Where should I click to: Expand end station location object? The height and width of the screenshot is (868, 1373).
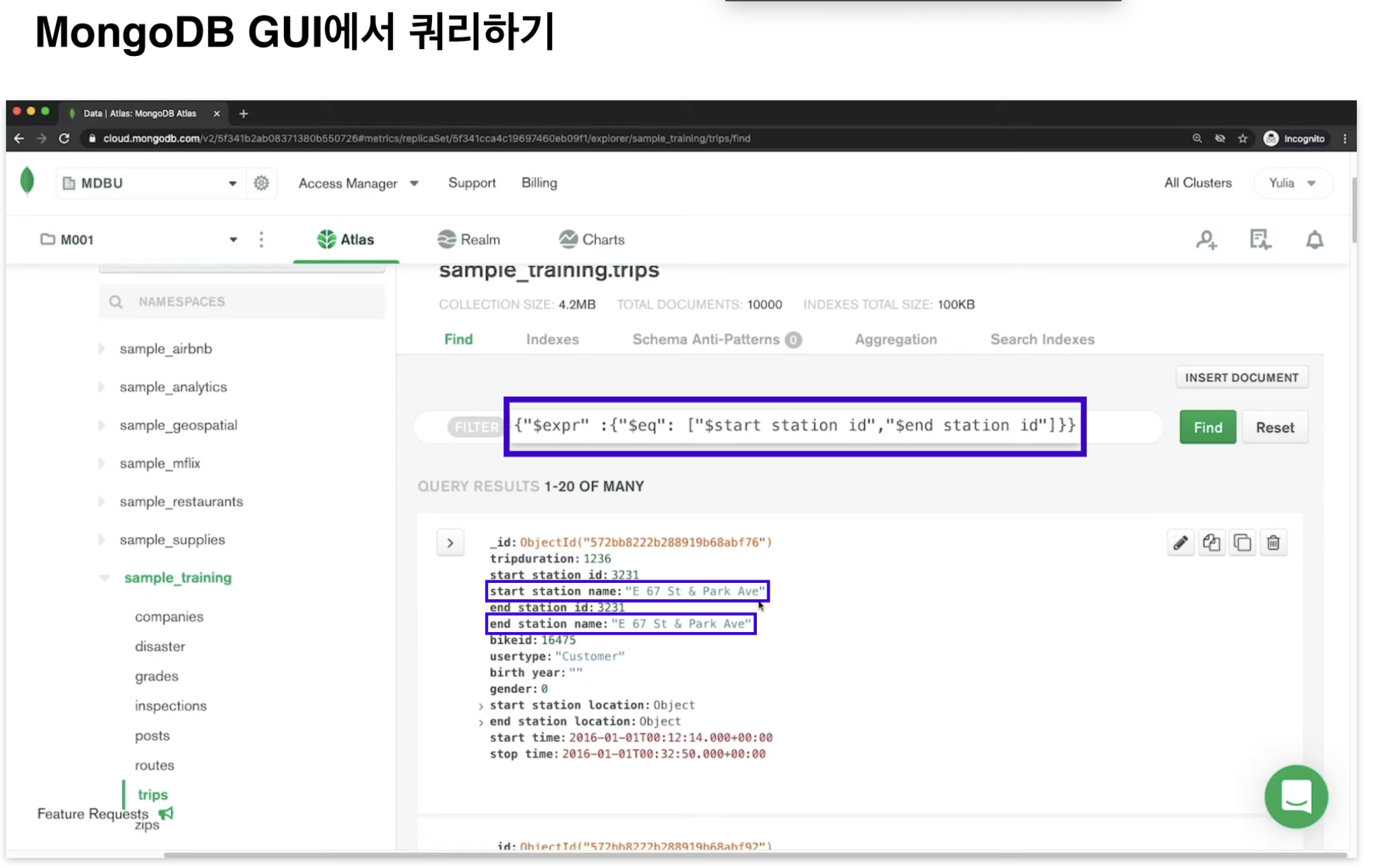481,722
